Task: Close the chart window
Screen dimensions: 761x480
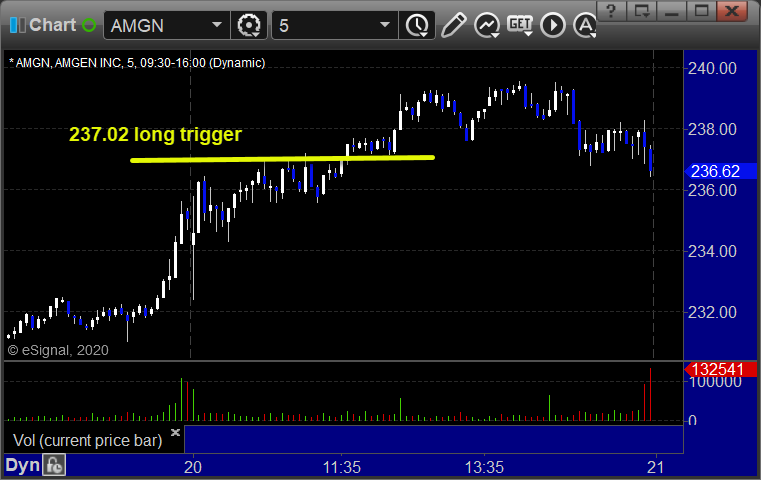Action: coord(731,10)
